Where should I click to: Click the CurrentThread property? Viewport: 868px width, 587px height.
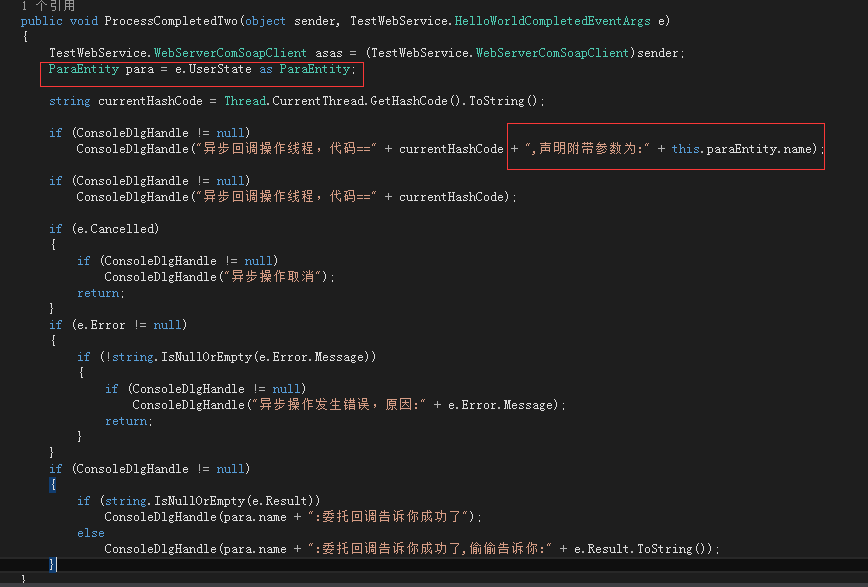click(318, 101)
